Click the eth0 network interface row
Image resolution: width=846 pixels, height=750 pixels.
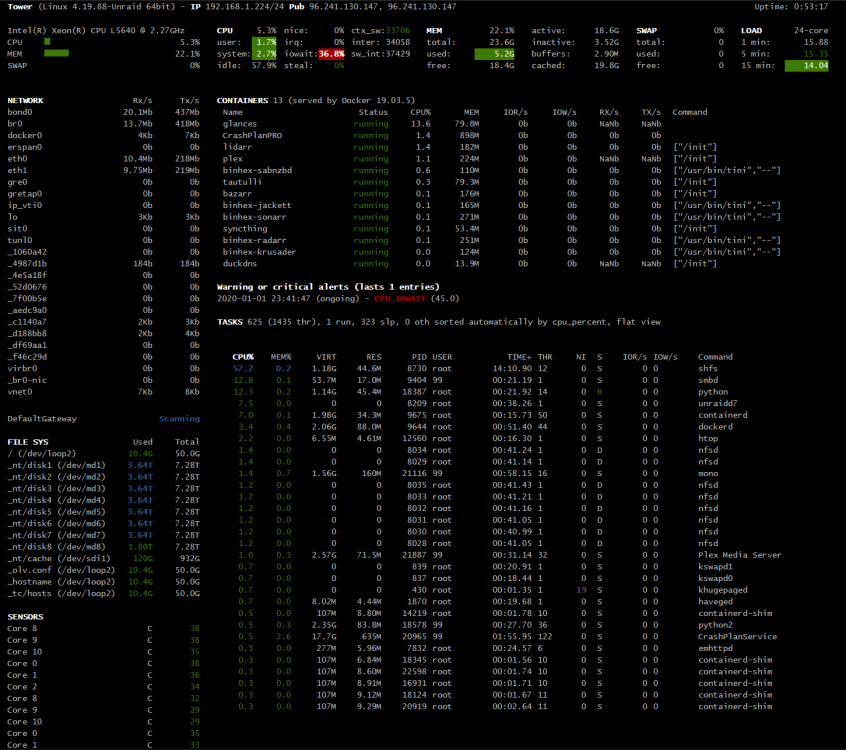pos(103,159)
